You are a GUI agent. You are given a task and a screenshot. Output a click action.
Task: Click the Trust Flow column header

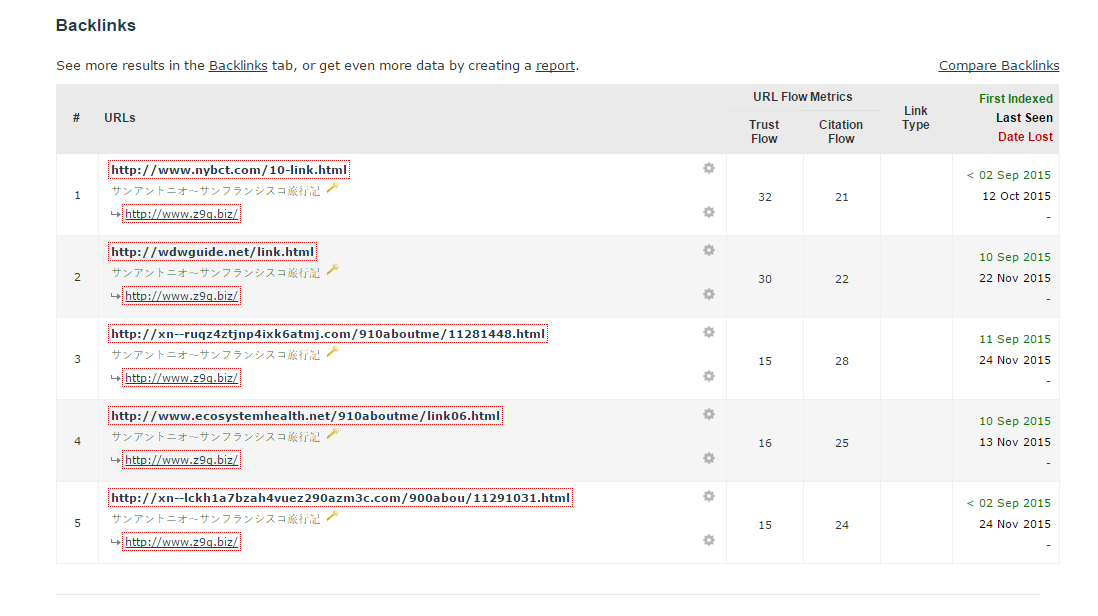click(x=764, y=132)
